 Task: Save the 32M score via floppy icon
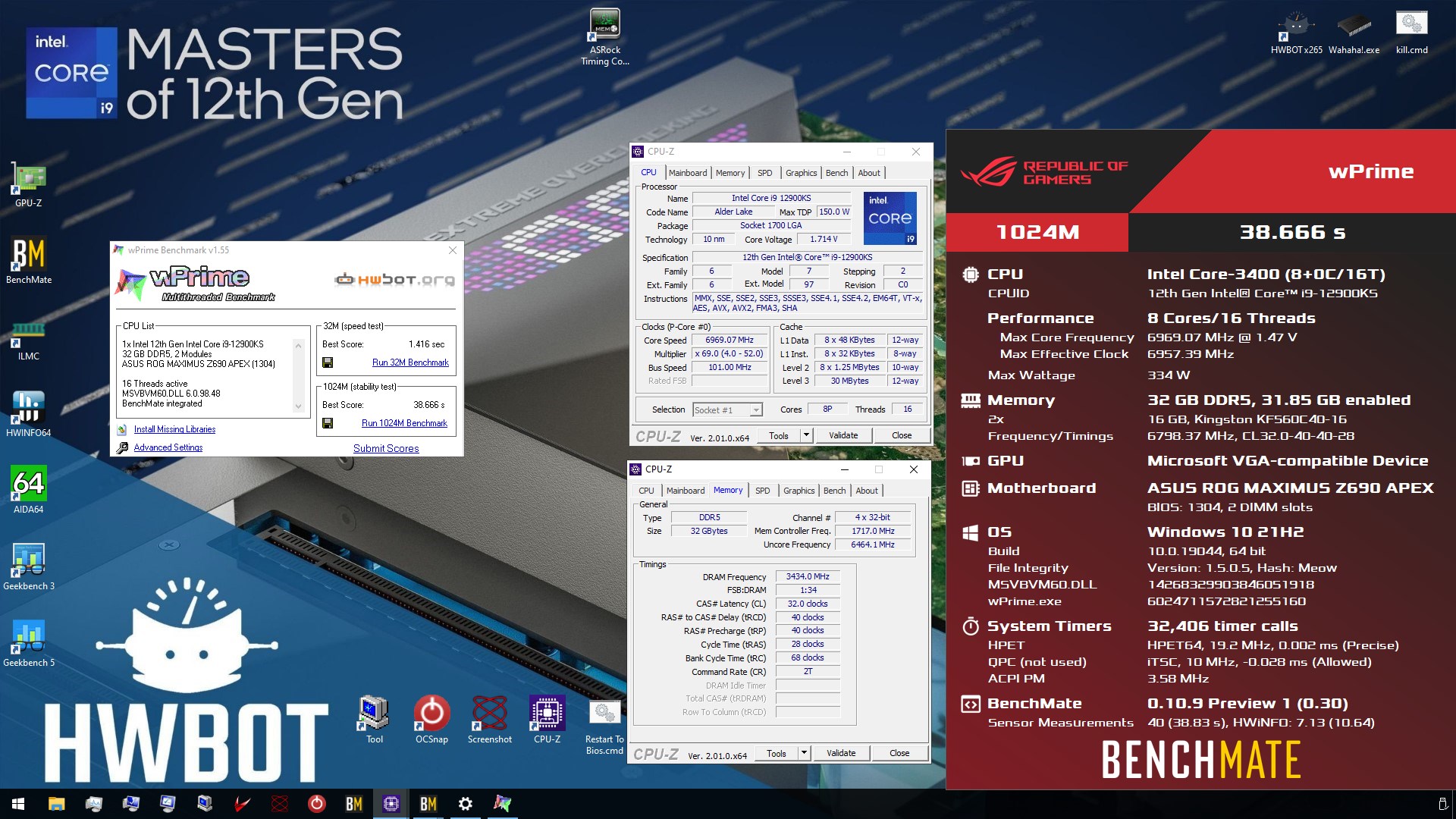pyautogui.click(x=328, y=362)
